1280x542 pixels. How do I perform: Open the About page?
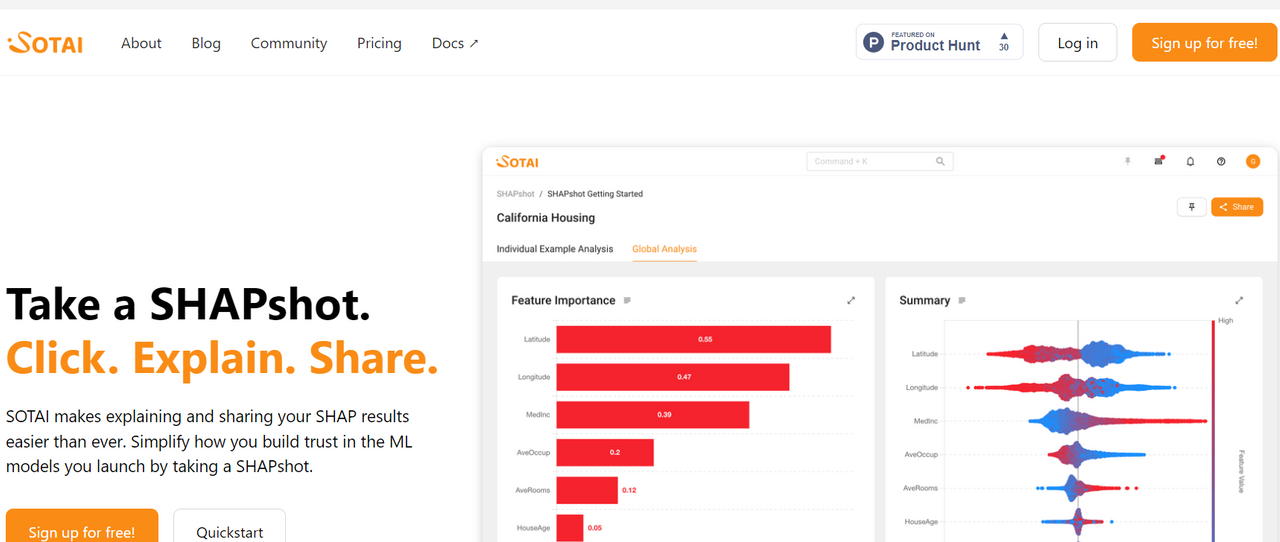(x=141, y=43)
